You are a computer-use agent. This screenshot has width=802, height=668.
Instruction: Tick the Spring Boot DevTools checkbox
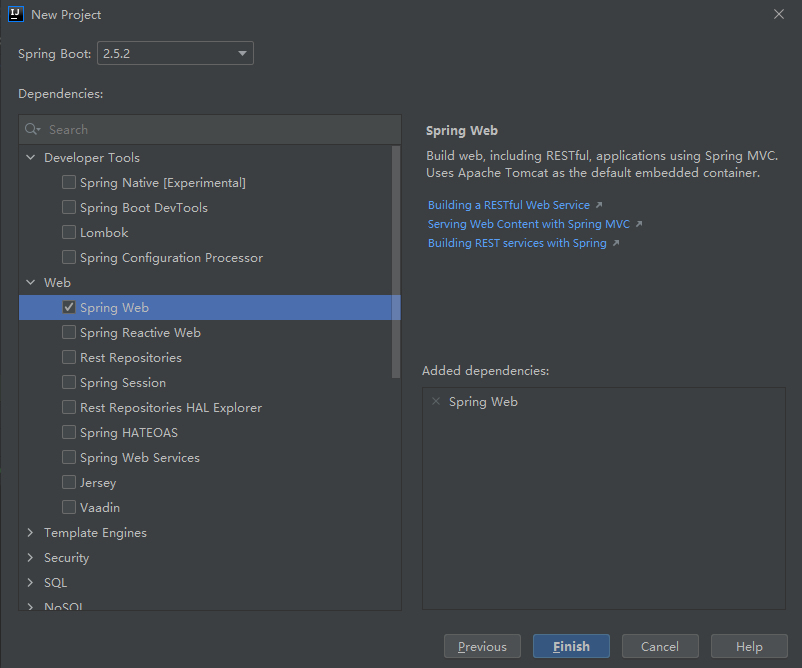click(x=69, y=207)
